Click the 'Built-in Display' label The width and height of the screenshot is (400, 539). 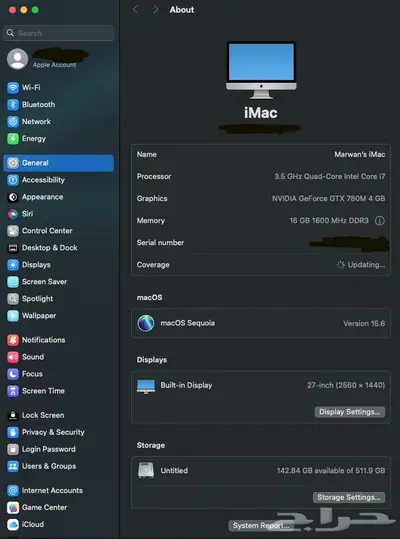pyautogui.click(x=186, y=385)
